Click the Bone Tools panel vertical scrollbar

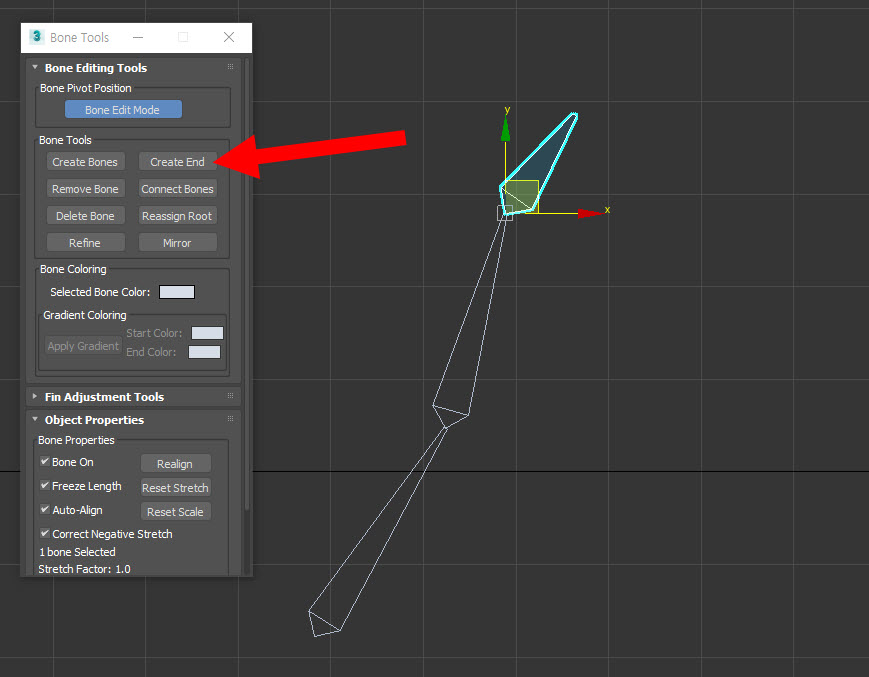pos(247,283)
